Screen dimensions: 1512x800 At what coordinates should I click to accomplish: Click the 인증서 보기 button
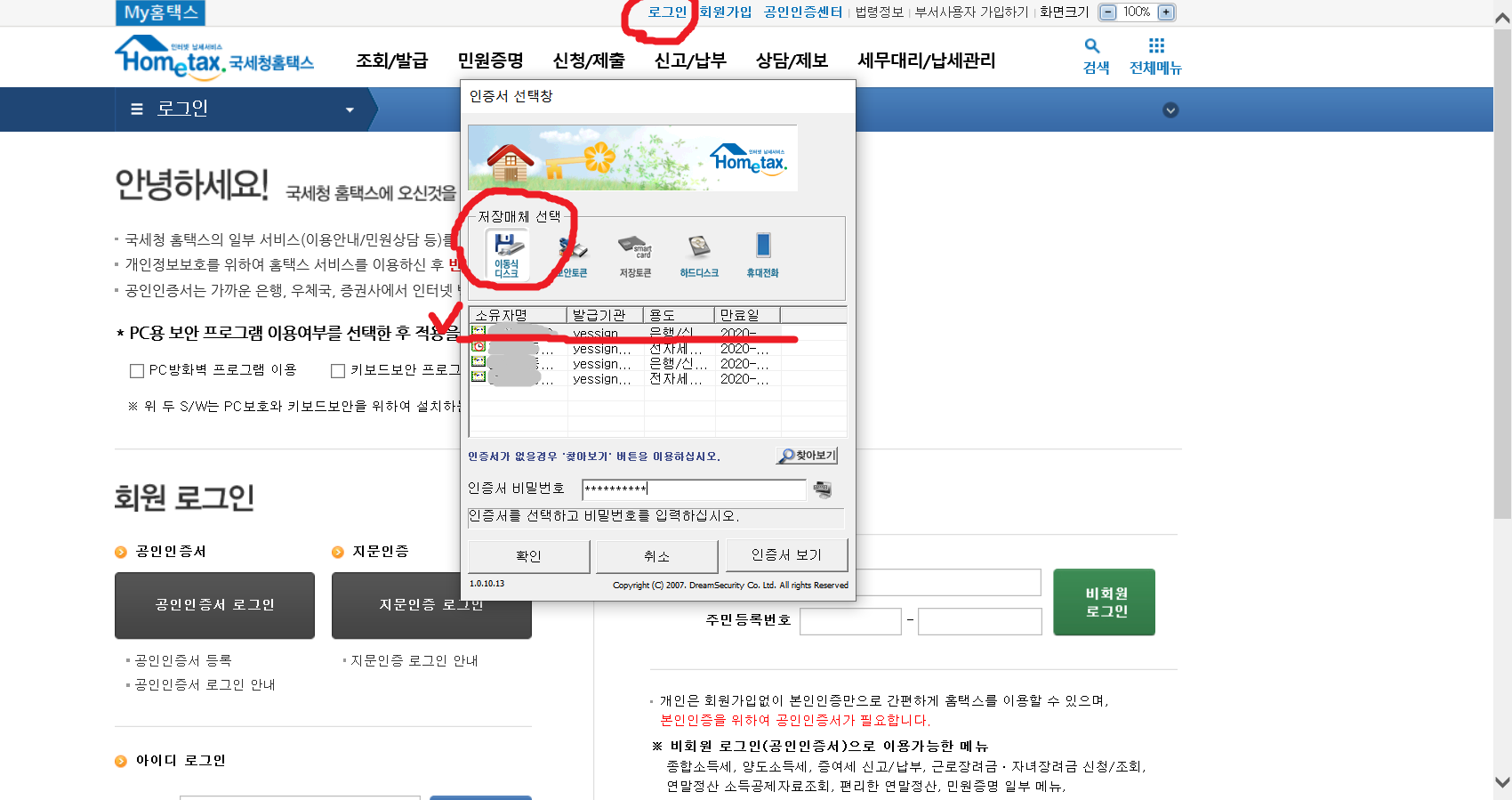786,555
